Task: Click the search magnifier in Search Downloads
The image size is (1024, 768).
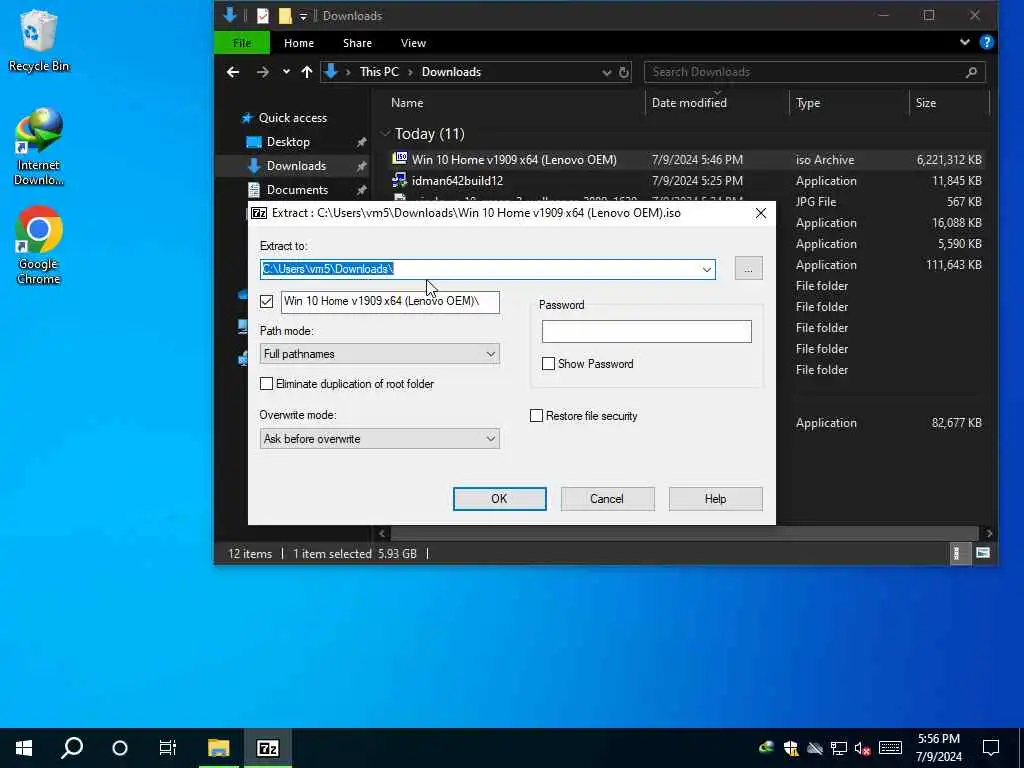Action: point(971,72)
